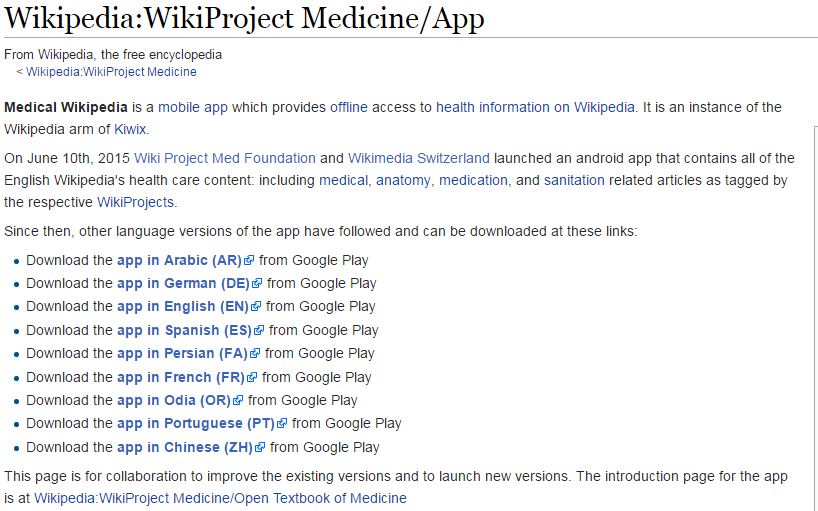Open the Wikipedia:WikiProject Medicine parent link
Viewport: 818px width, 511px height.
click(x=111, y=72)
